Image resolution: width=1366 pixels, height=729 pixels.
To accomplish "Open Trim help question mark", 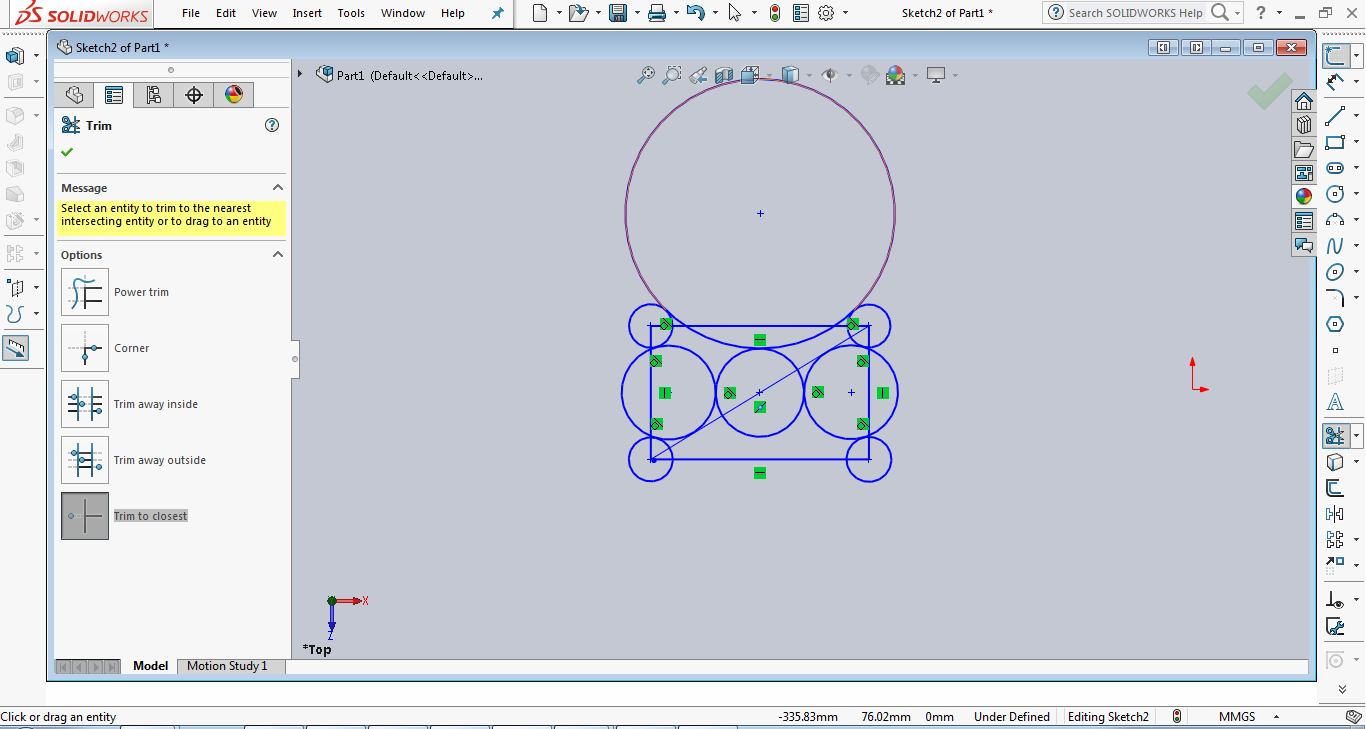I will point(272,125).
